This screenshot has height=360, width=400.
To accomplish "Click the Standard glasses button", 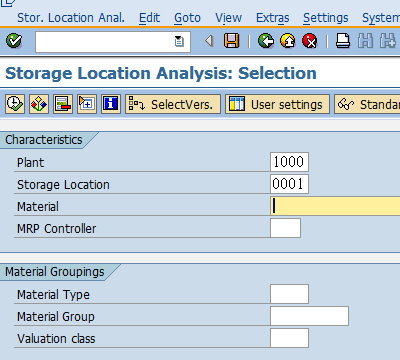I will click(367, 104).
